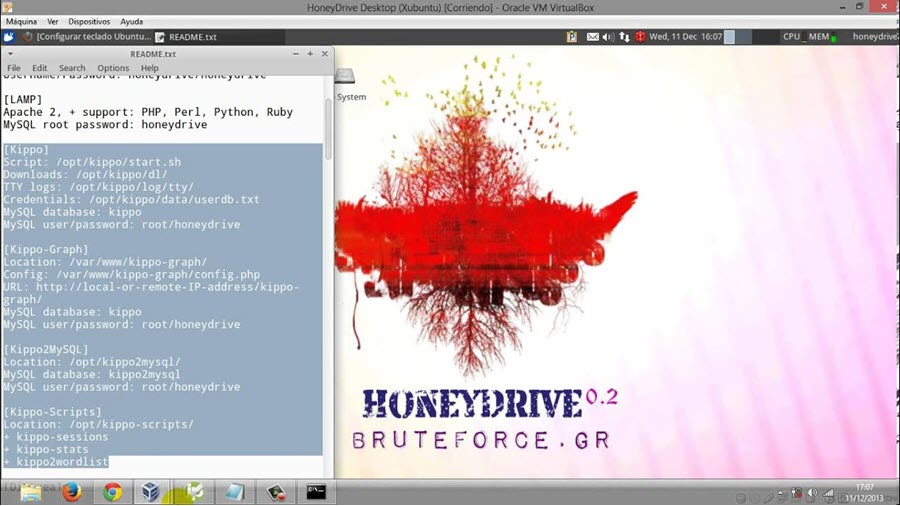
Task: Open VirtualBox Máquina menu
Action: pyautogui.click(x=21, y=21)
